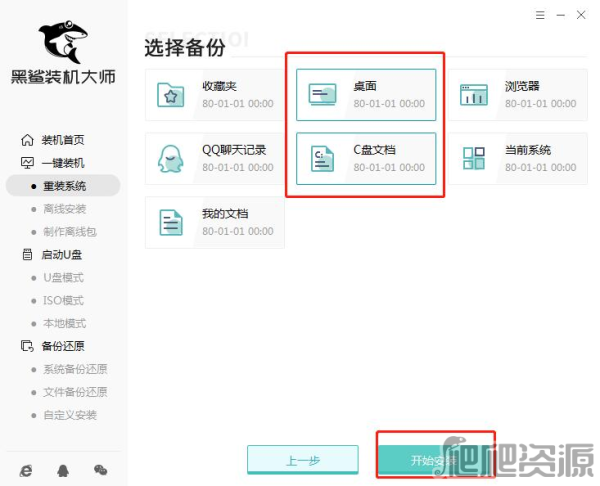Screen dimensions: 600x486
Task: Click the 80-01-01 00:00 date under 收藏夹
Action: [x=238, y=104]
